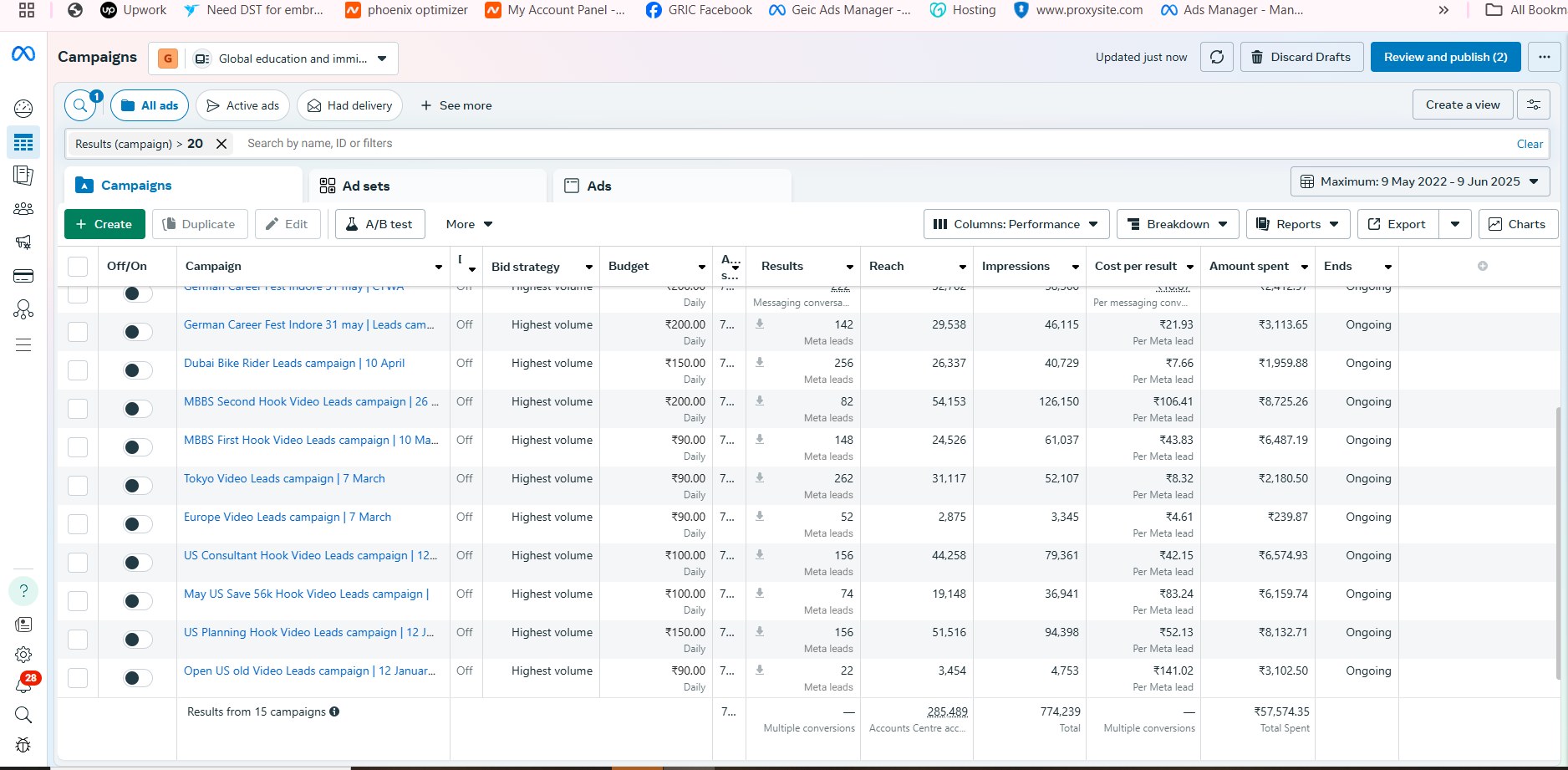Open All tools hamburger menu icon
This screenshot has height=770, width=1568.
tap(23, 344)
